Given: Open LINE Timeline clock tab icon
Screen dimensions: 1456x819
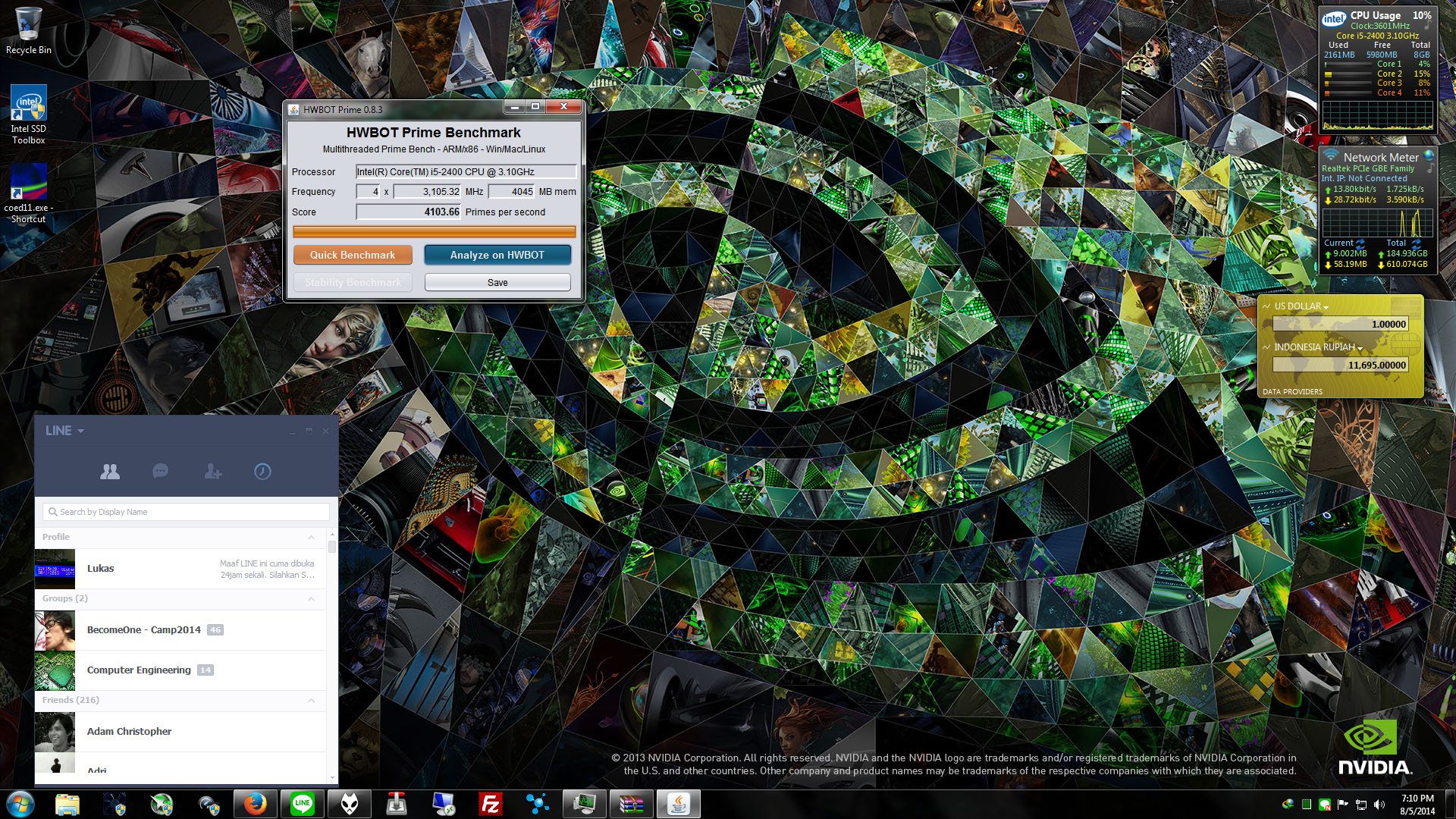Looking at the screenshot, I should 262,472.
